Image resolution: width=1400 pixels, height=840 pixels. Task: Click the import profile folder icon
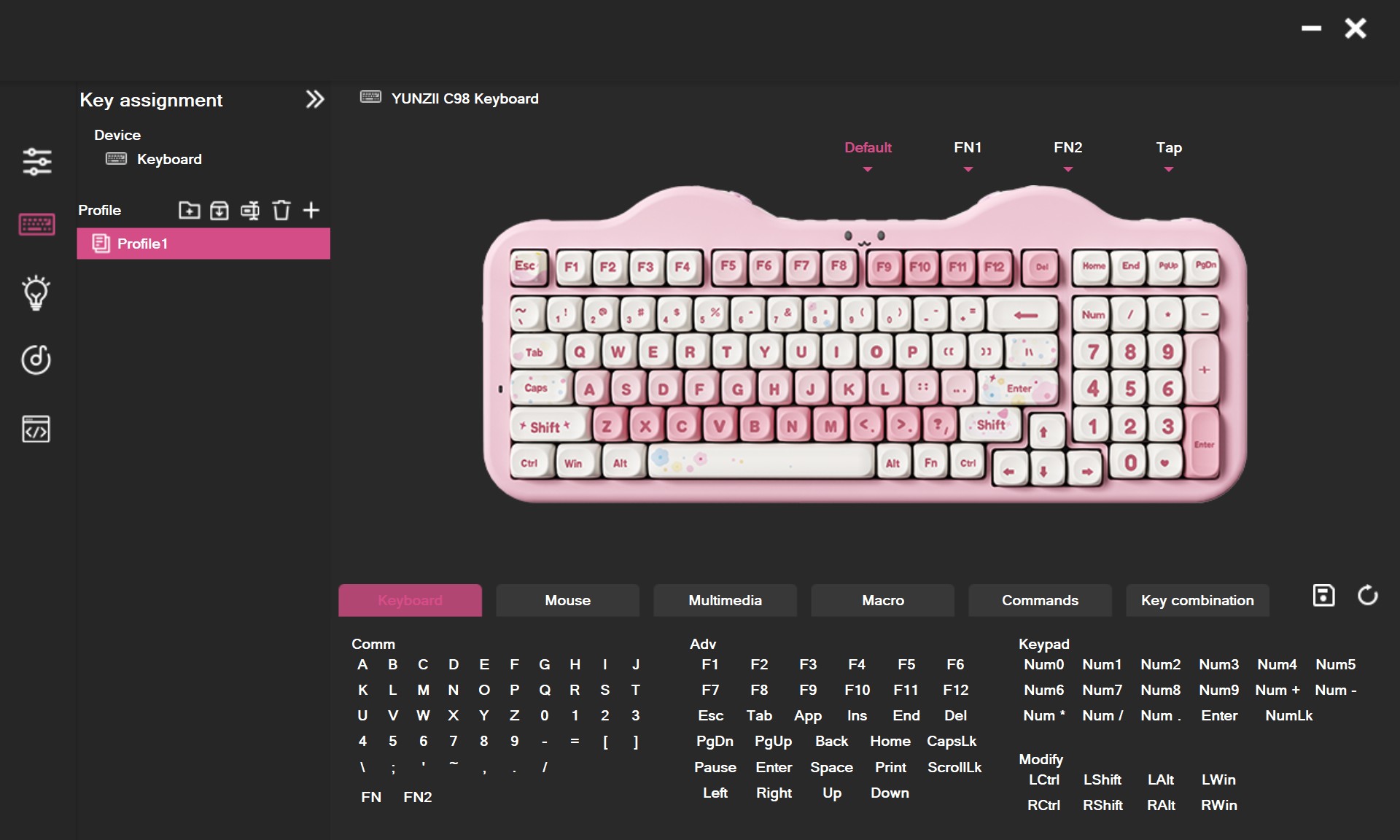point(189,210)
